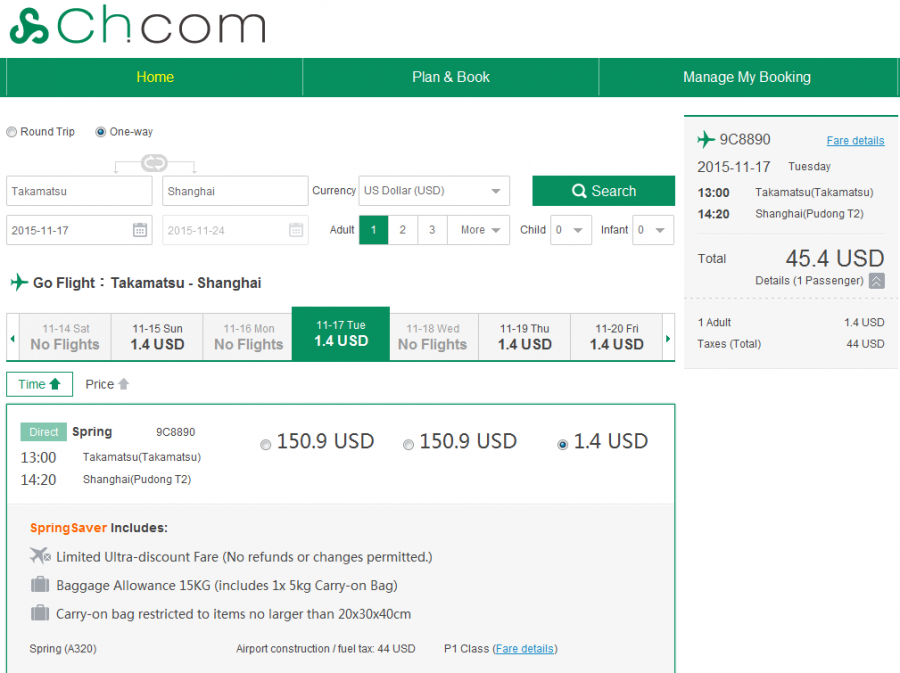Viewport: 900px width, 673px height.
Task: Click the Spring Airlines Ch.com logo
Action: coord(138,25)
